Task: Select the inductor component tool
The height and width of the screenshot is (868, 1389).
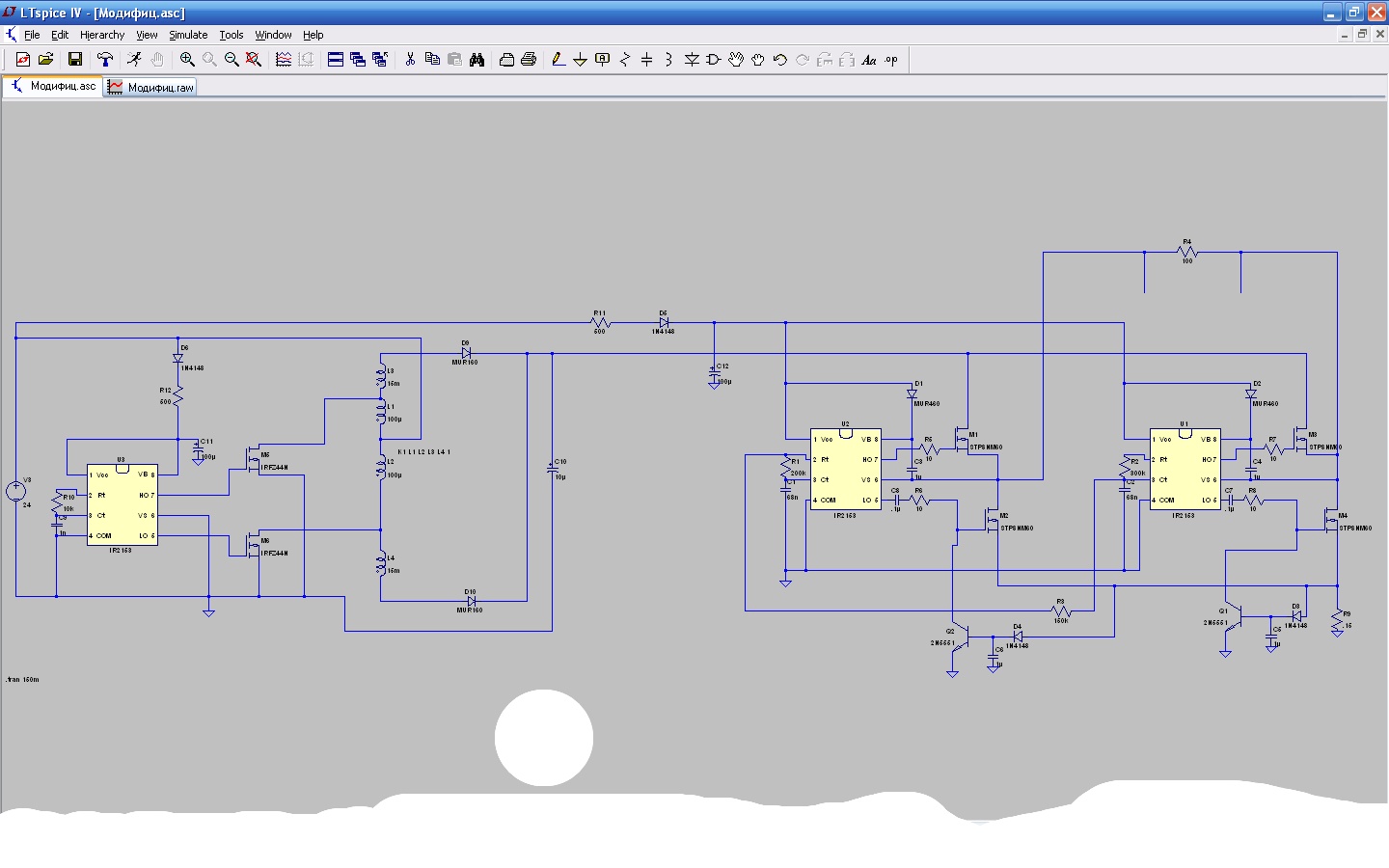Action: tap(668, 60)
